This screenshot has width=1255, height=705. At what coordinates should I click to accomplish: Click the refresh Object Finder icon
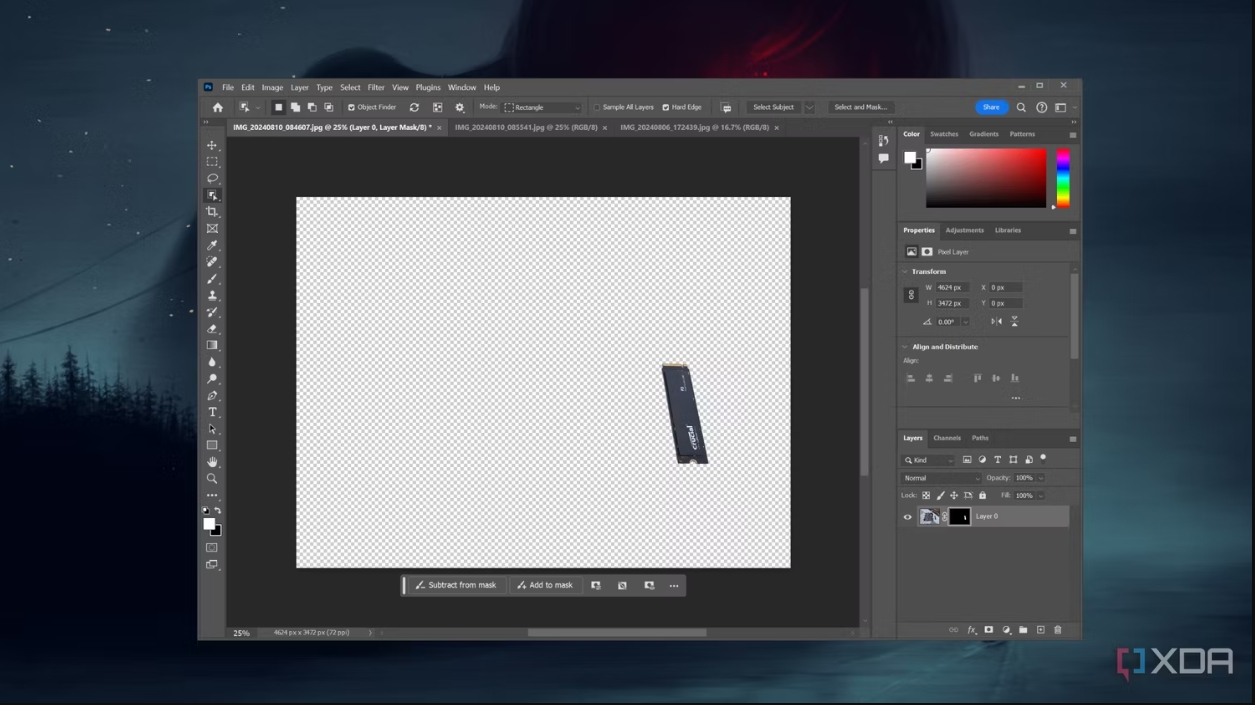[414, 107]
